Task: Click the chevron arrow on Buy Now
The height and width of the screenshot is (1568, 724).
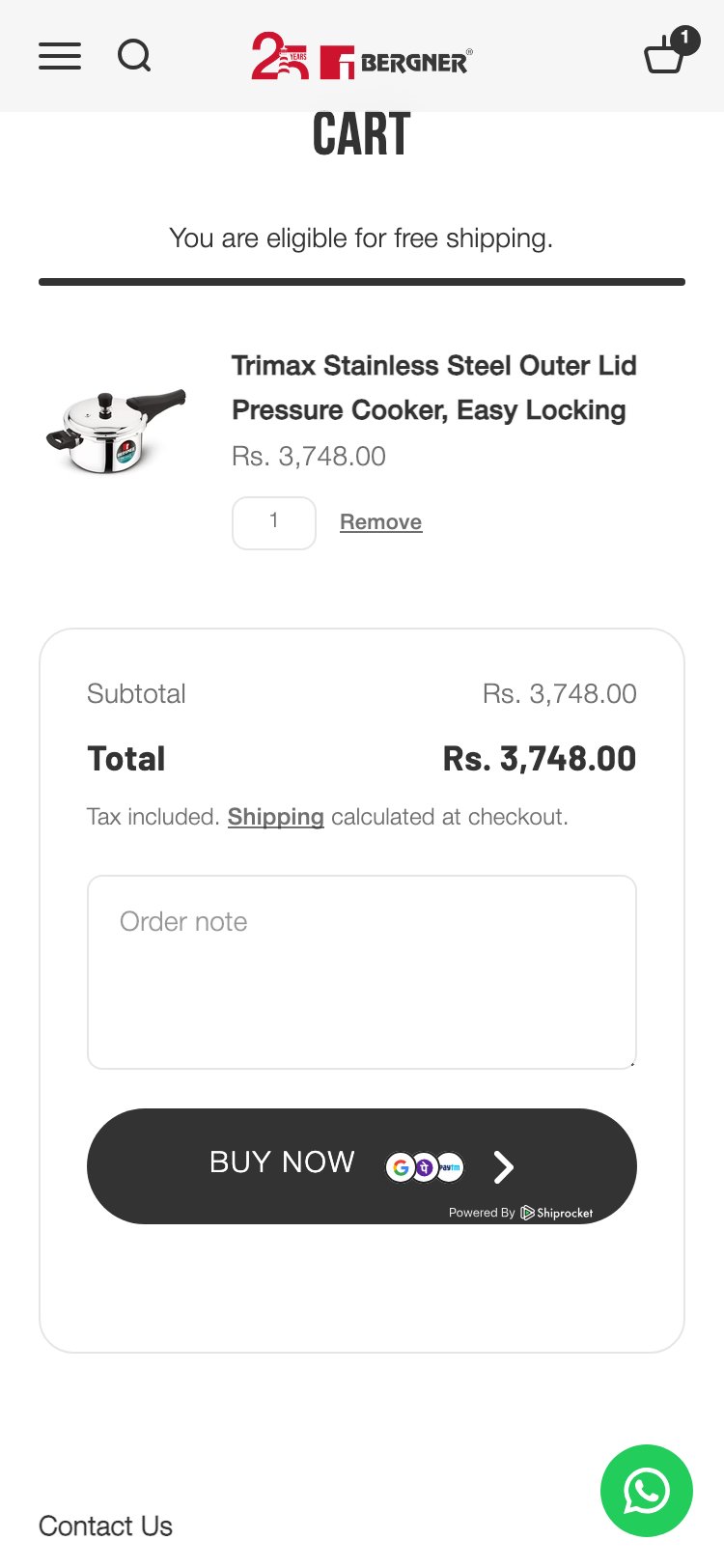Action: tap(504, 1167)
